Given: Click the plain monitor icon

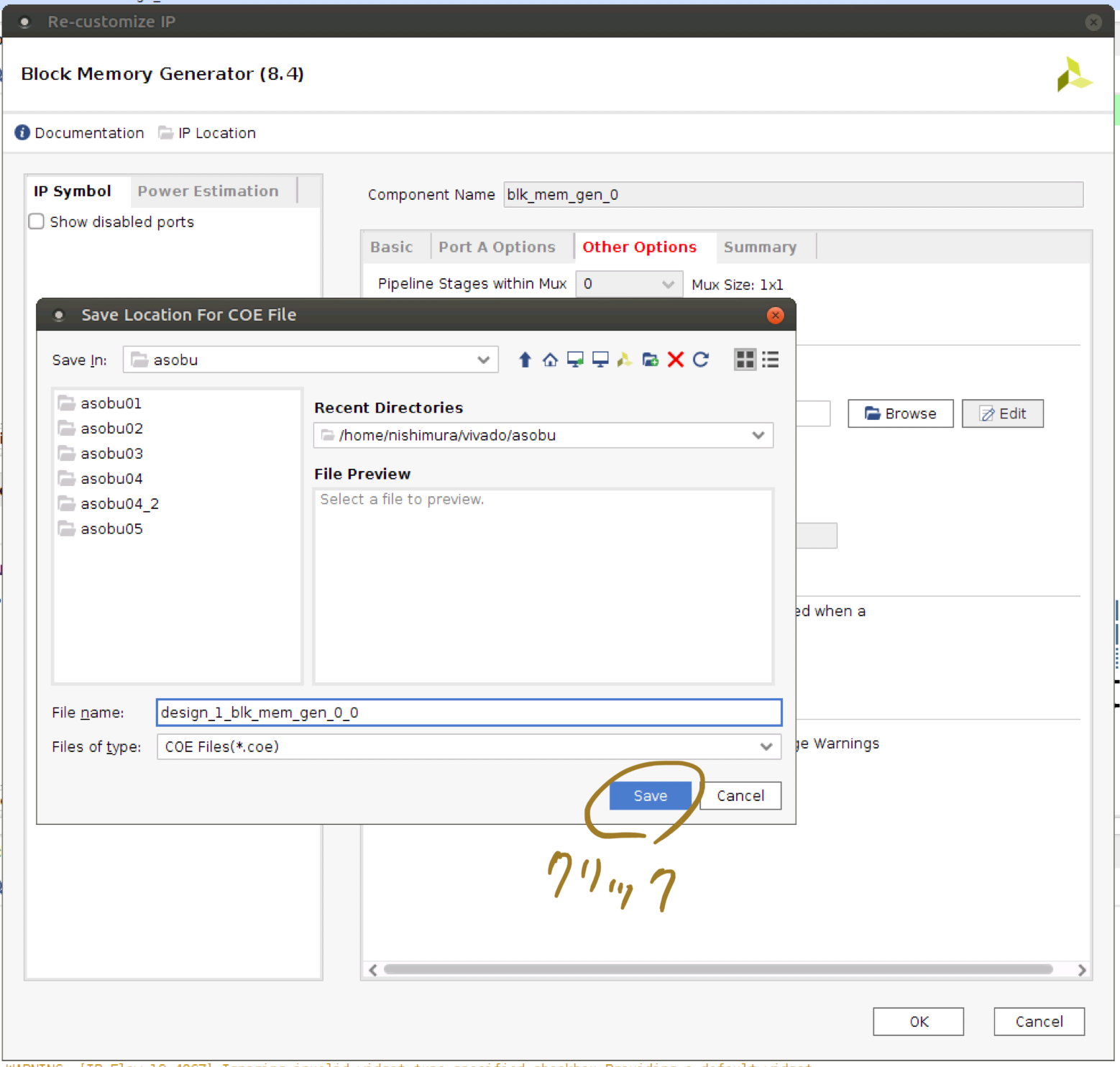Looking at the screenshot, I should click(x=600, y=360).
